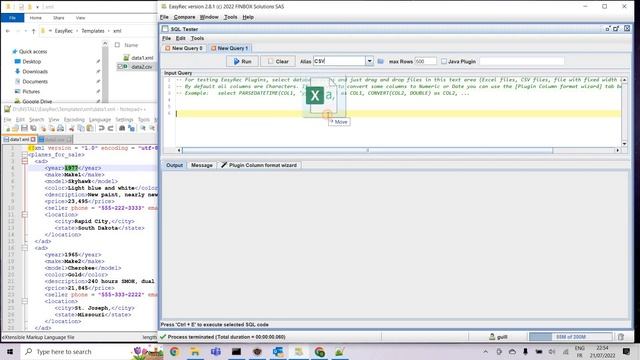
Task: Open the Share tab in File Explorer ribbon
Action: click(x=58, y=18)
